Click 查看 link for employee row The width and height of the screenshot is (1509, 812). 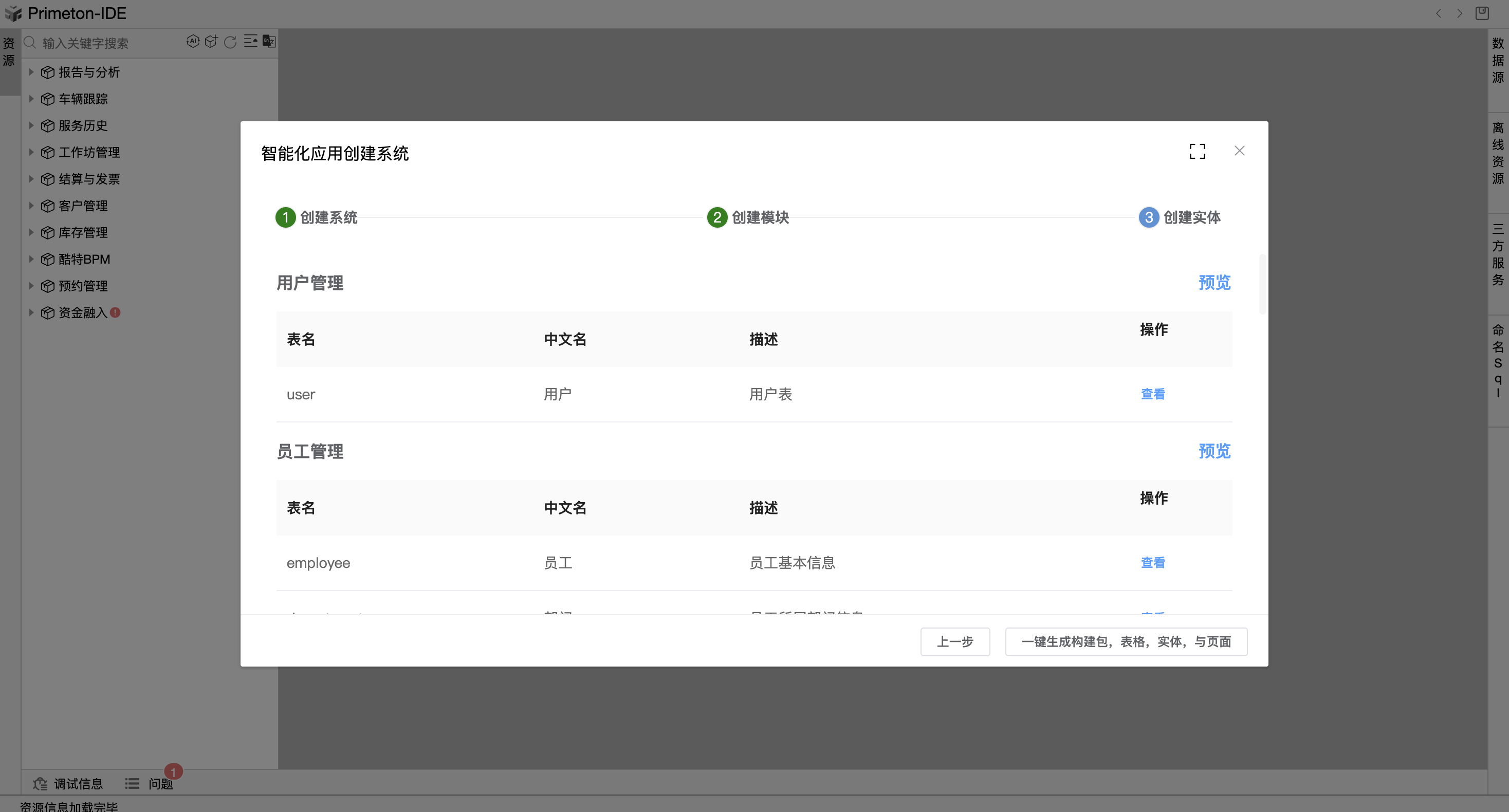[1152, 562]
